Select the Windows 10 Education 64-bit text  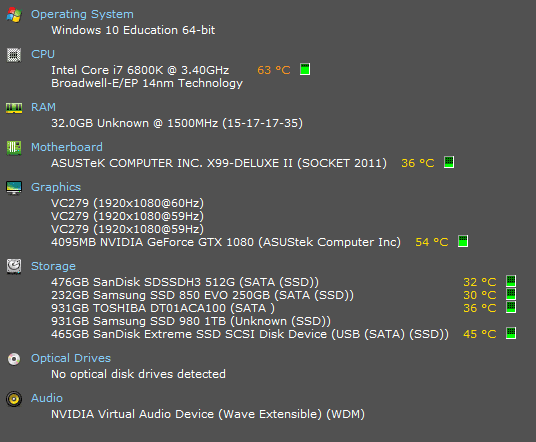[x=133, y=30]
